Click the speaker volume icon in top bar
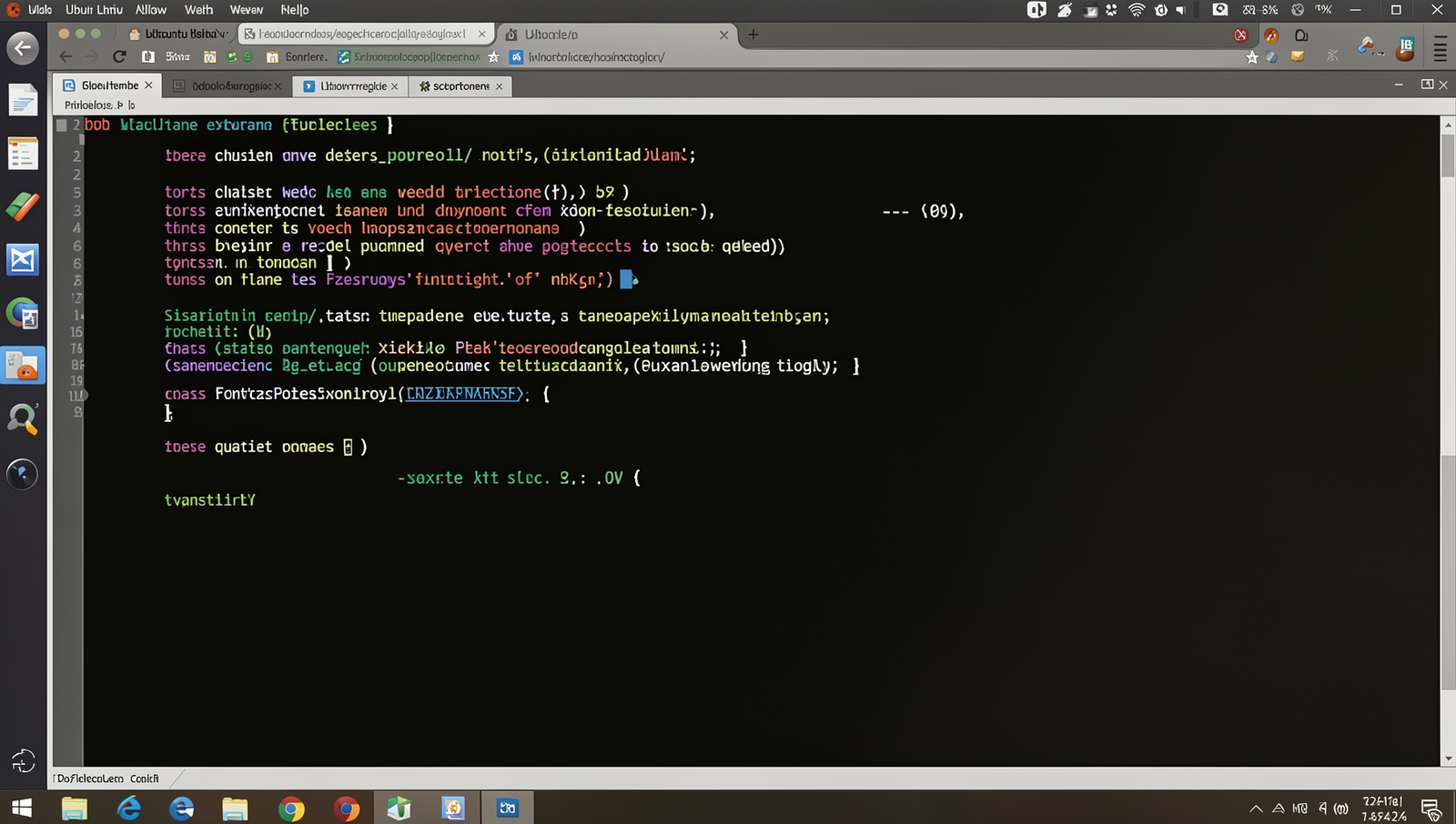This screenshot has height=824, width=1456. 1180,10
